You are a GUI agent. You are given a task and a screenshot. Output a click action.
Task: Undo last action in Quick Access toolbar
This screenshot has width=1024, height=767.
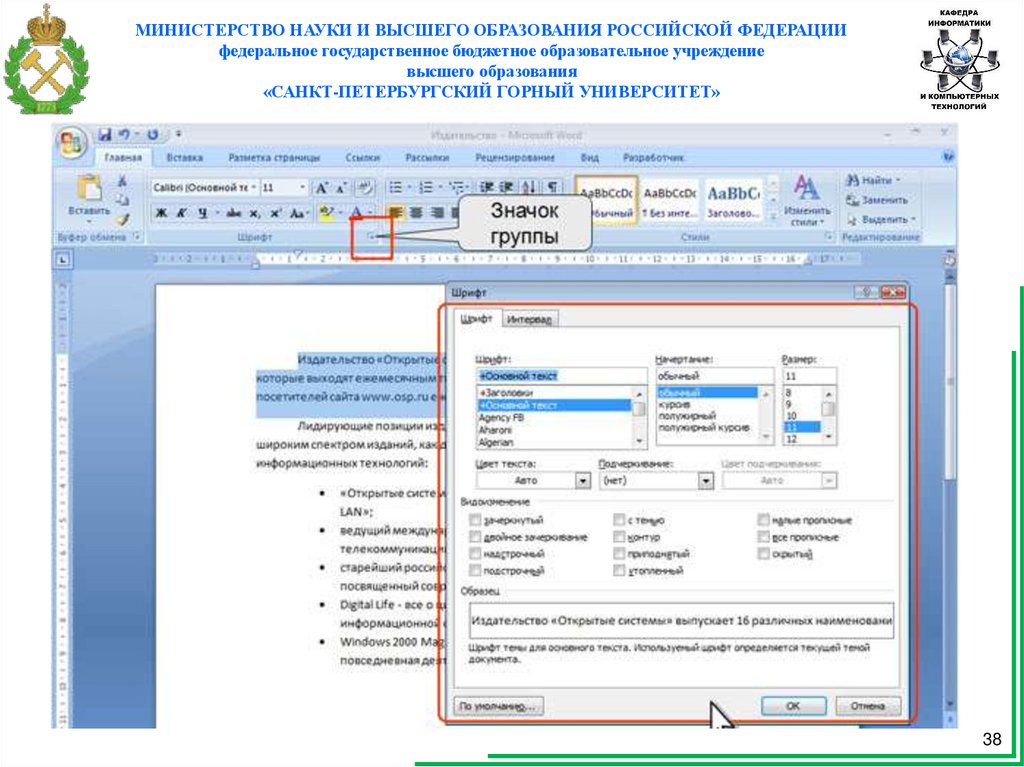coord(124,135)
